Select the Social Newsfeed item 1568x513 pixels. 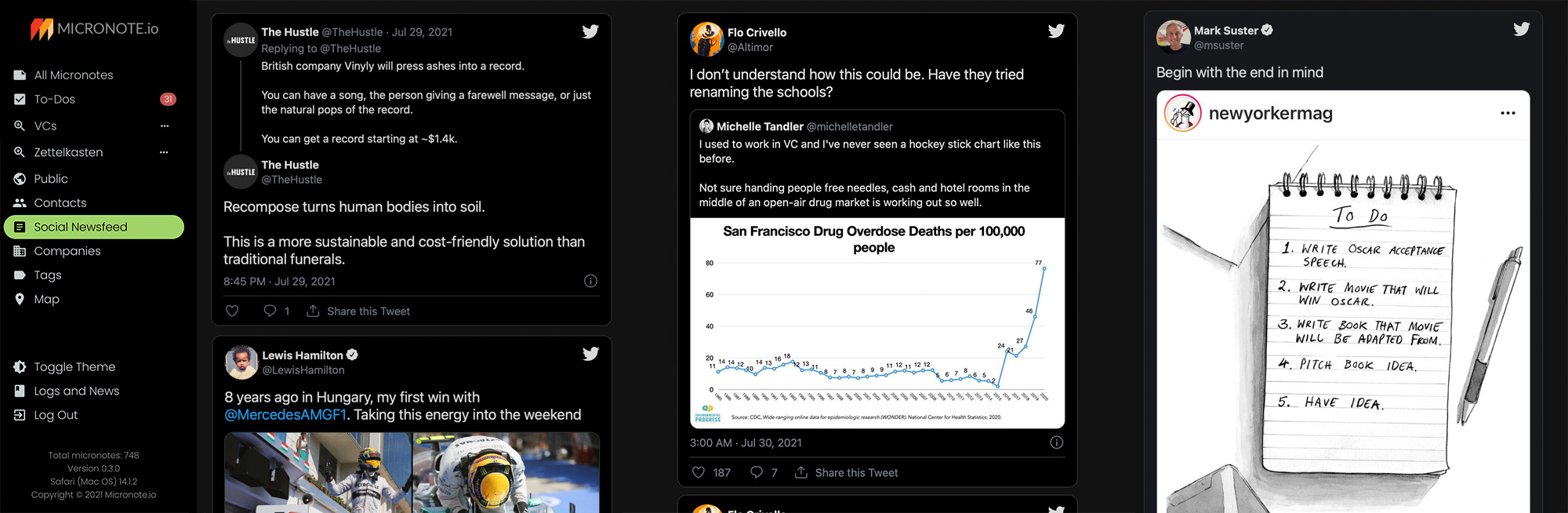pos(94,227)
